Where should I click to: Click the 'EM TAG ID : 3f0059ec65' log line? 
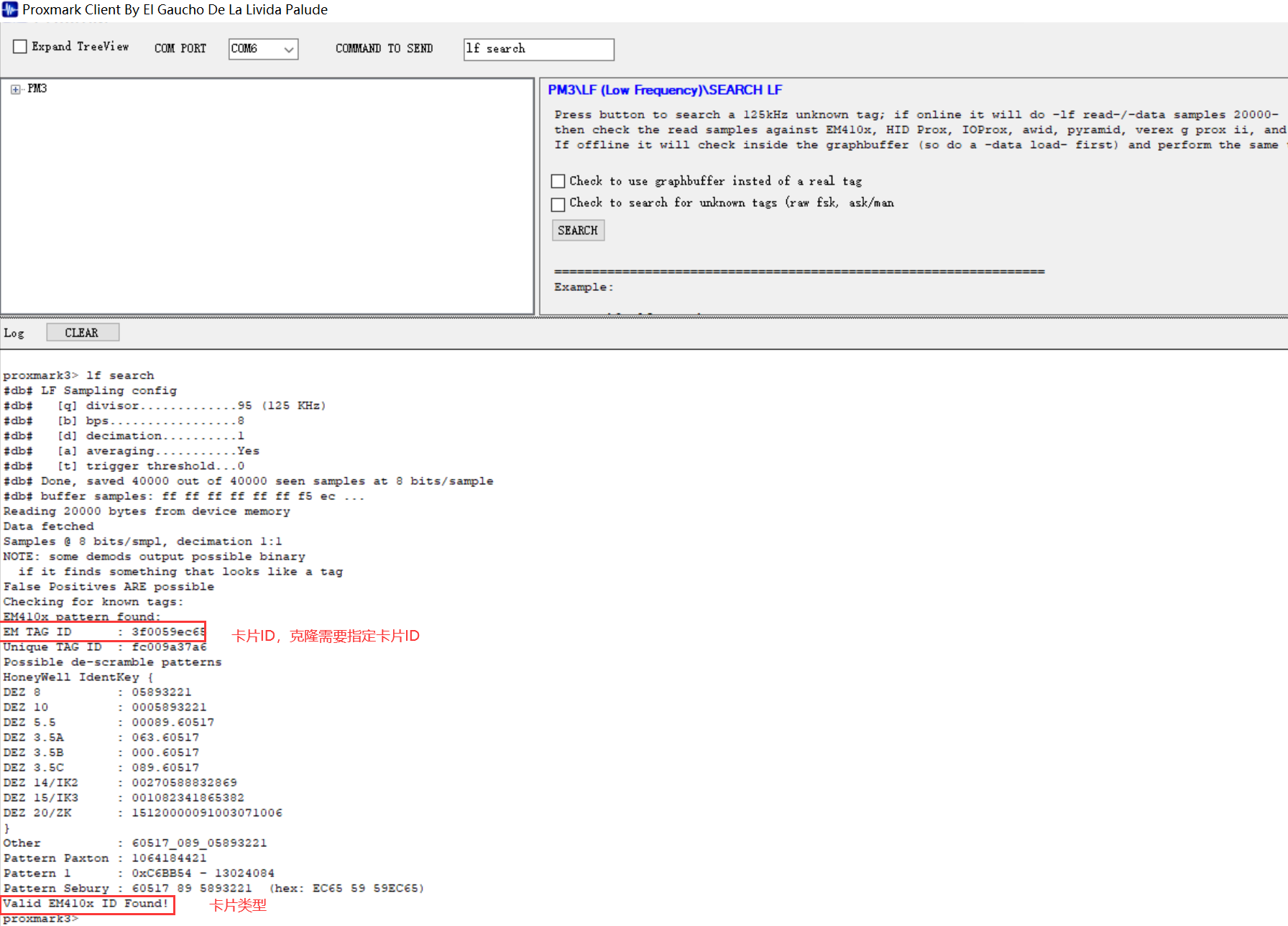[x=104, y=631]
